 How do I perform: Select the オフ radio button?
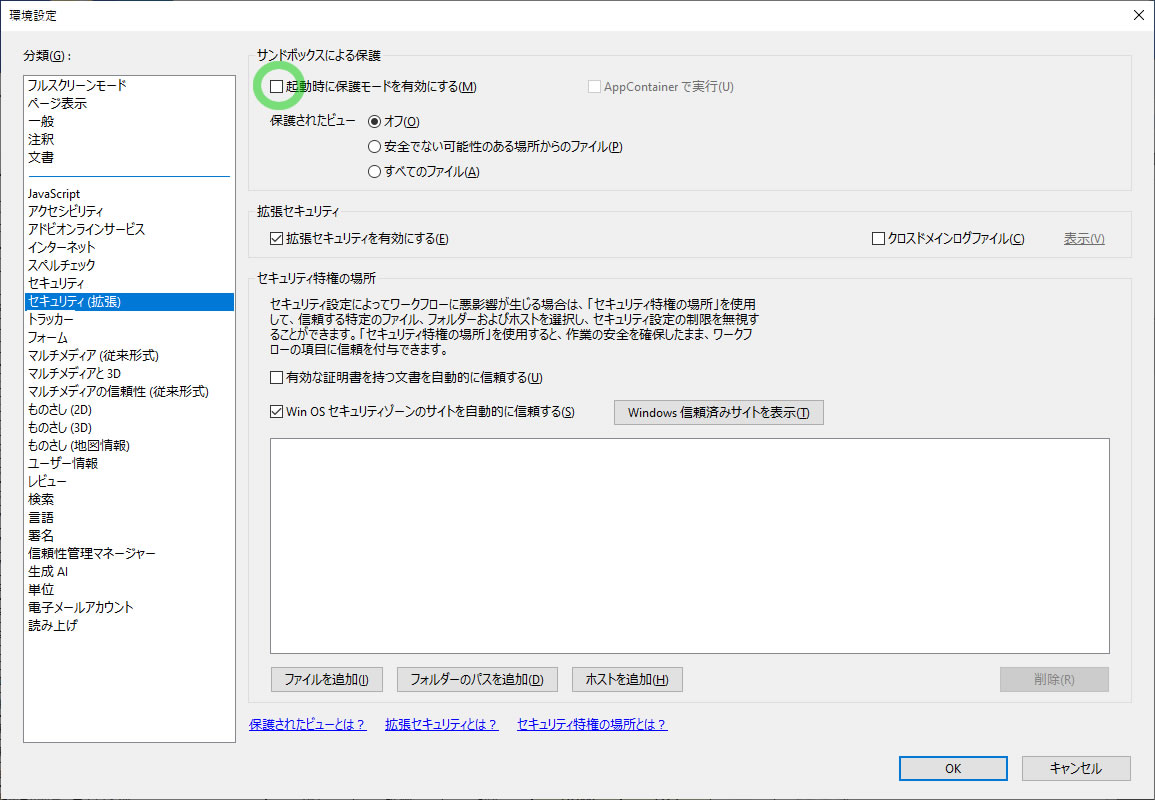tap(375, 122)
